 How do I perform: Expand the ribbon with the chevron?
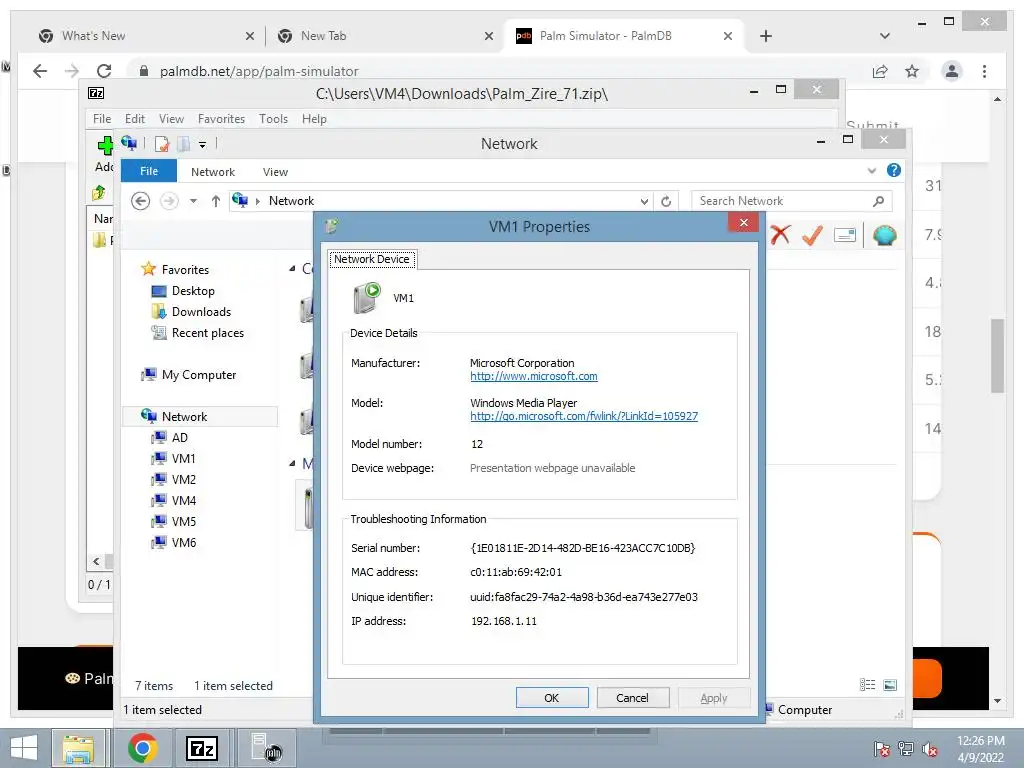pos(871,170)
